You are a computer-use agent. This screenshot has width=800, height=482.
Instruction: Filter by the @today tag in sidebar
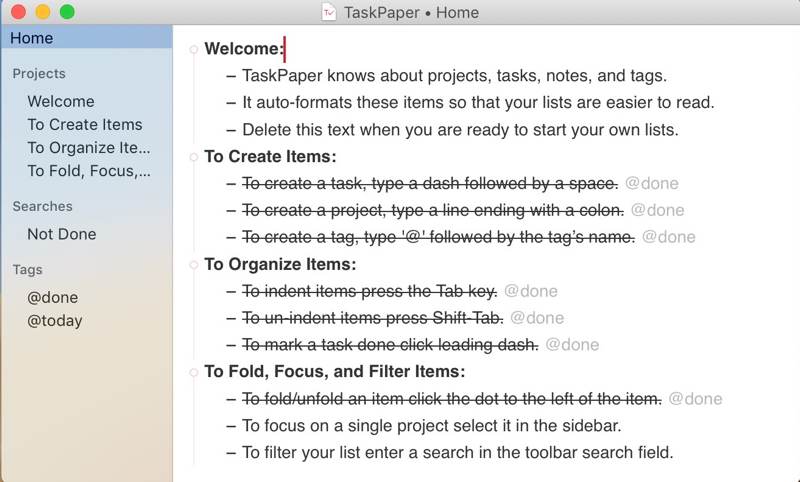55,321
